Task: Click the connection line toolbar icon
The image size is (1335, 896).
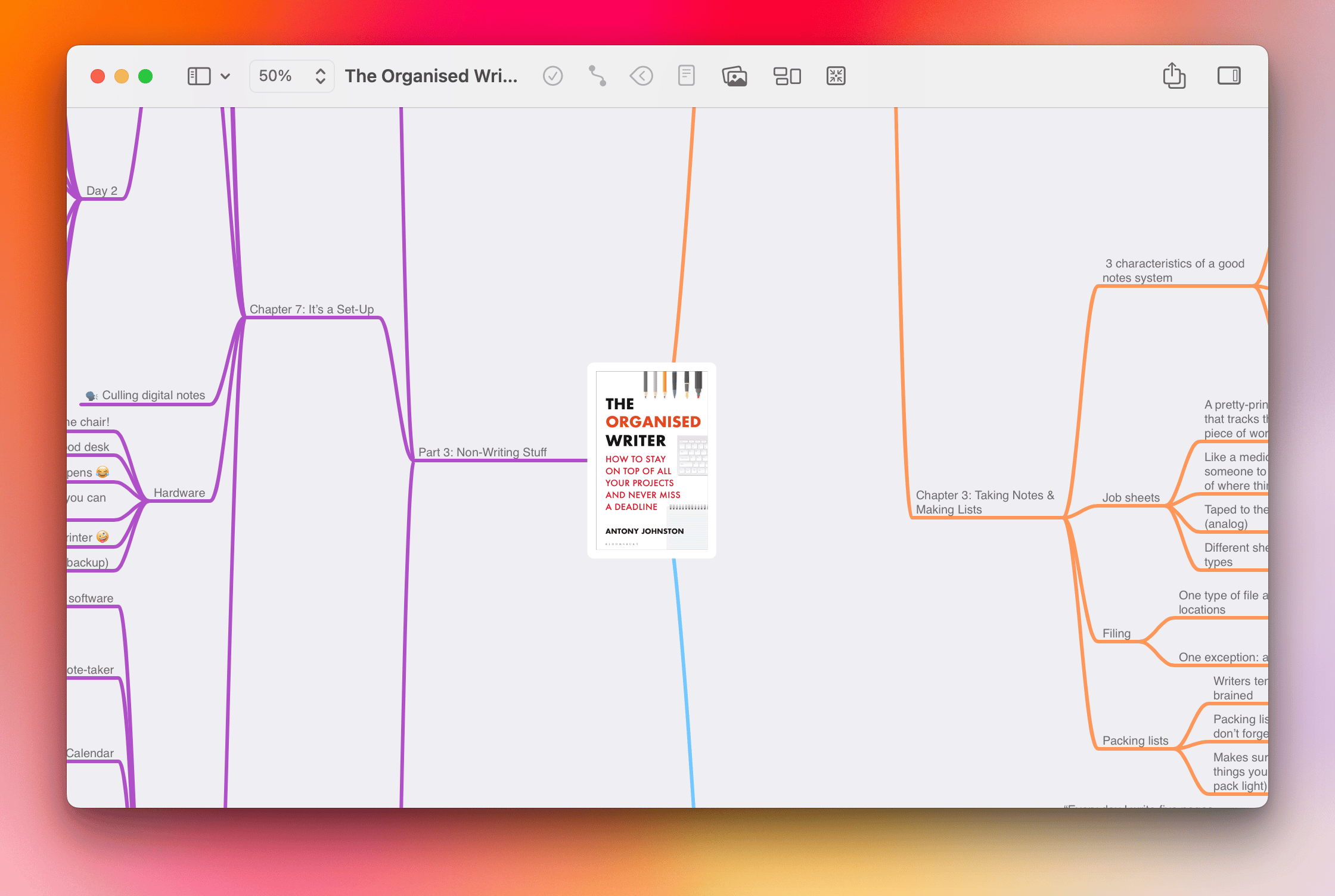Action: (597, 76)
